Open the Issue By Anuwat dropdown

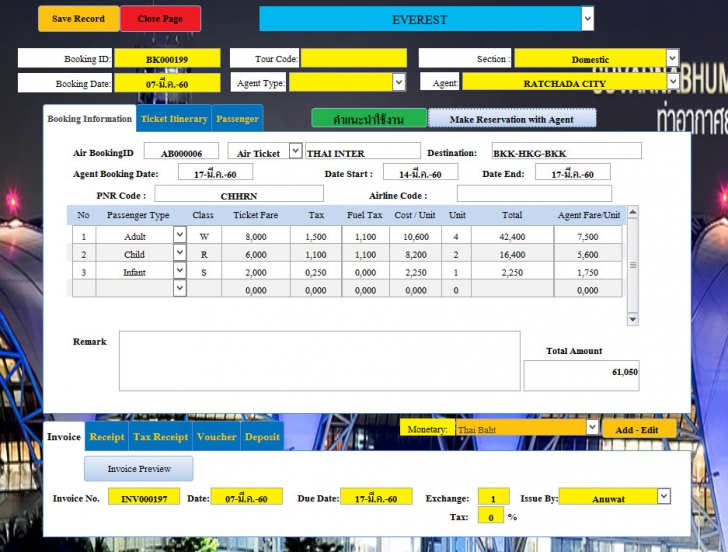coord(664,496)
